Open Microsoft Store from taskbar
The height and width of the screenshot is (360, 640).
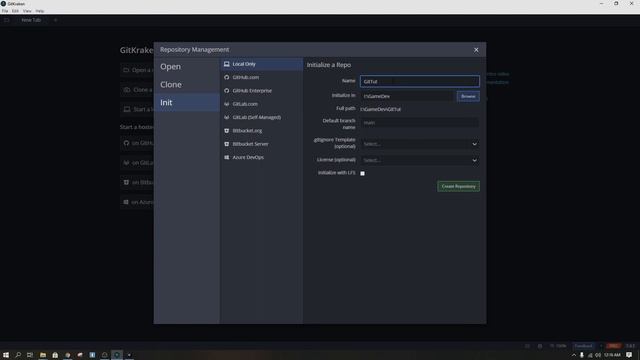point(55,355)
